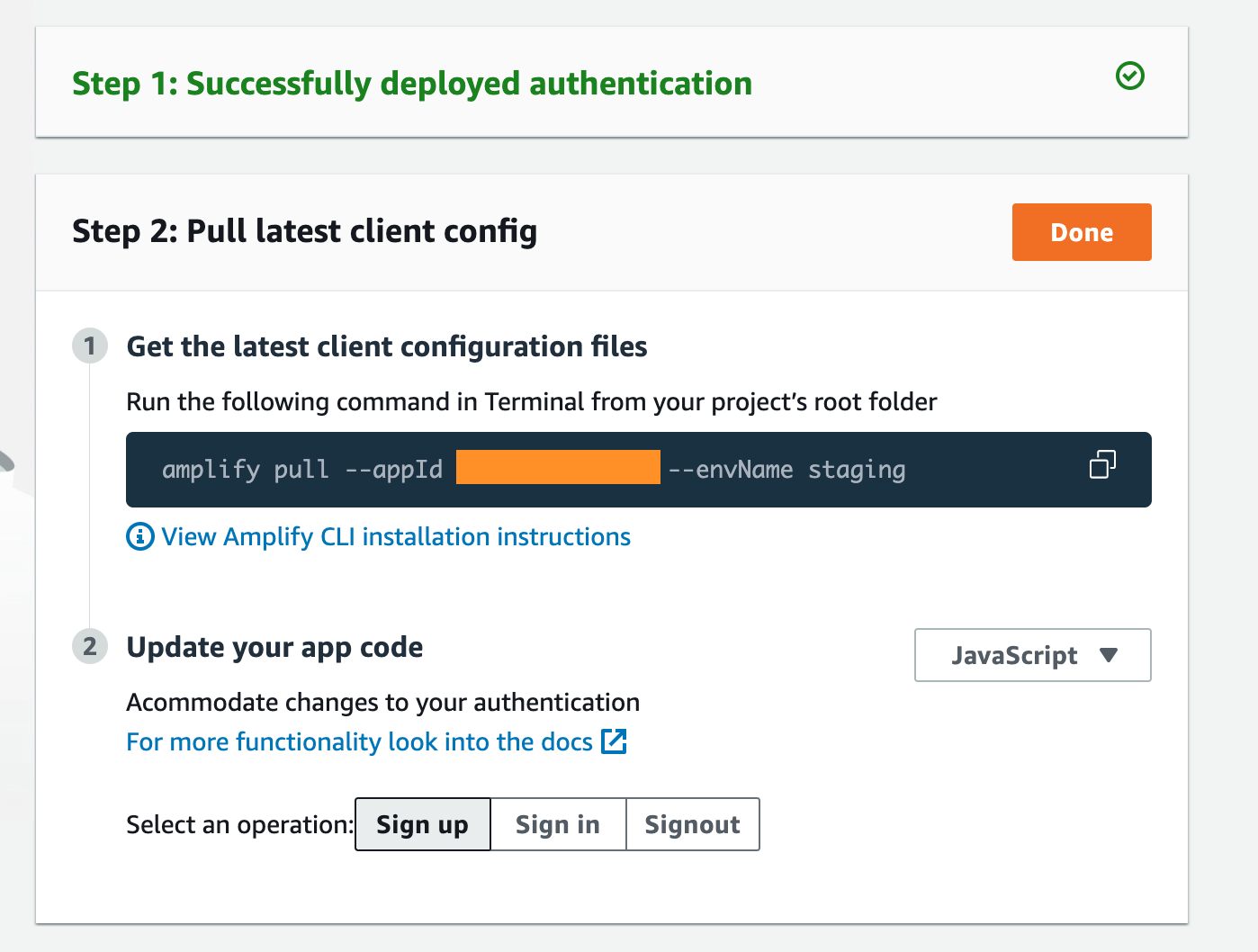Click the orange redacted appId block

[558, 468]
